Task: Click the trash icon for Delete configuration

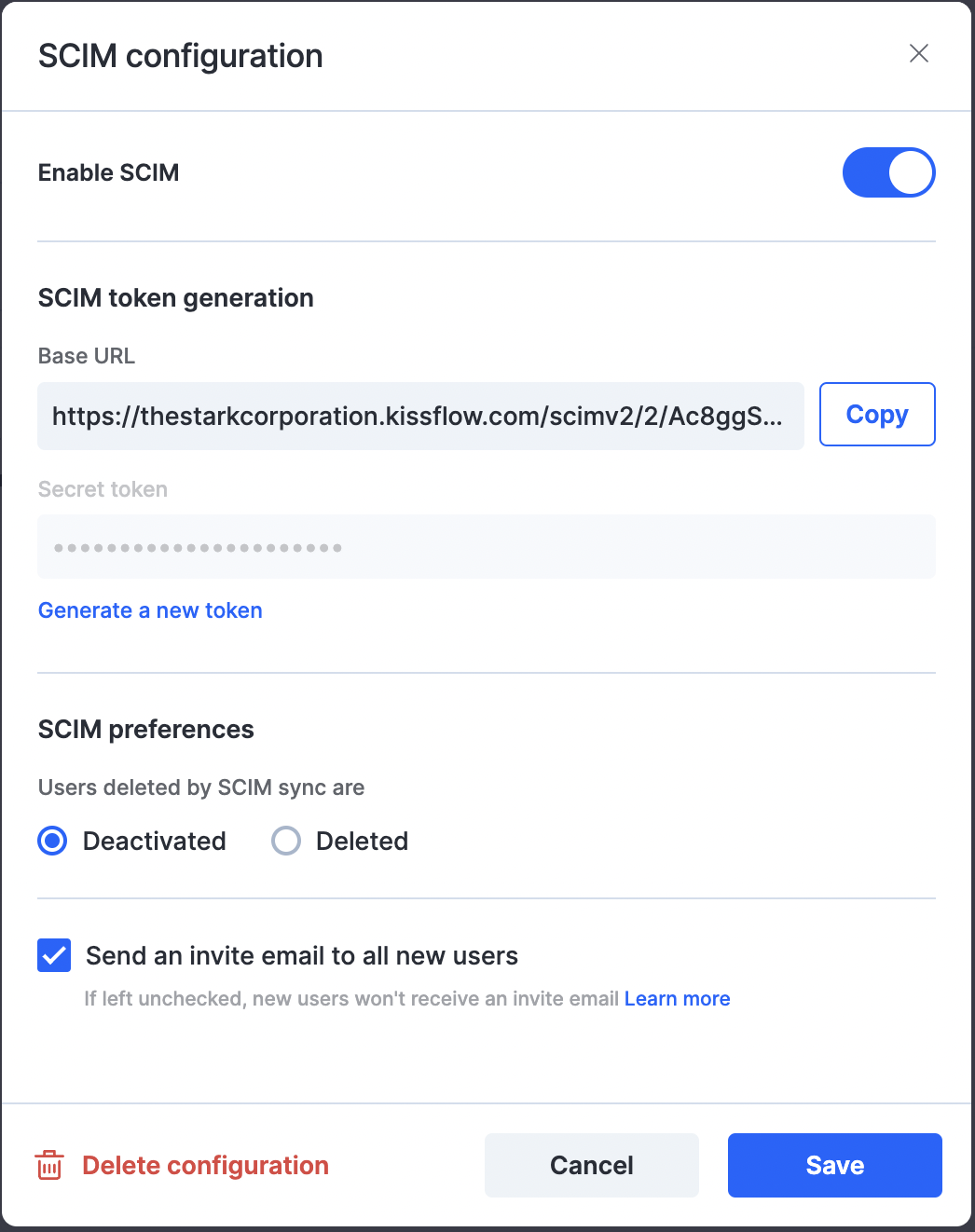Action: 49,1165
